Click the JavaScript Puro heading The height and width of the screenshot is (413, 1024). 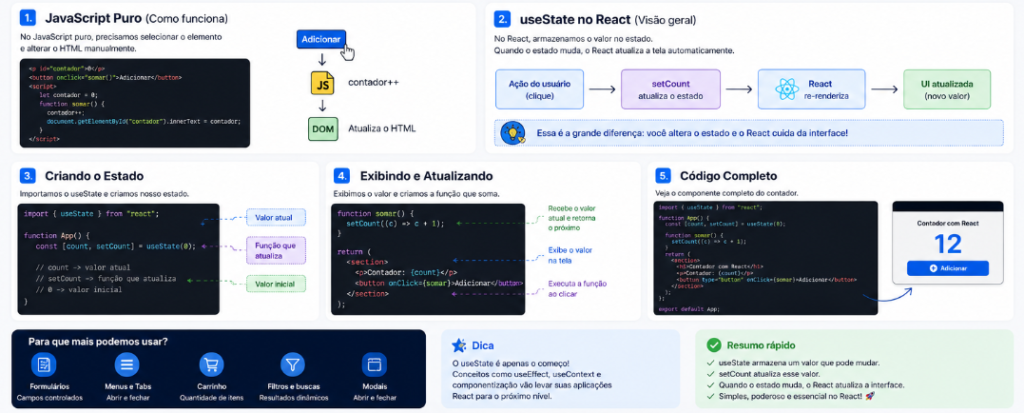[92, 18]
